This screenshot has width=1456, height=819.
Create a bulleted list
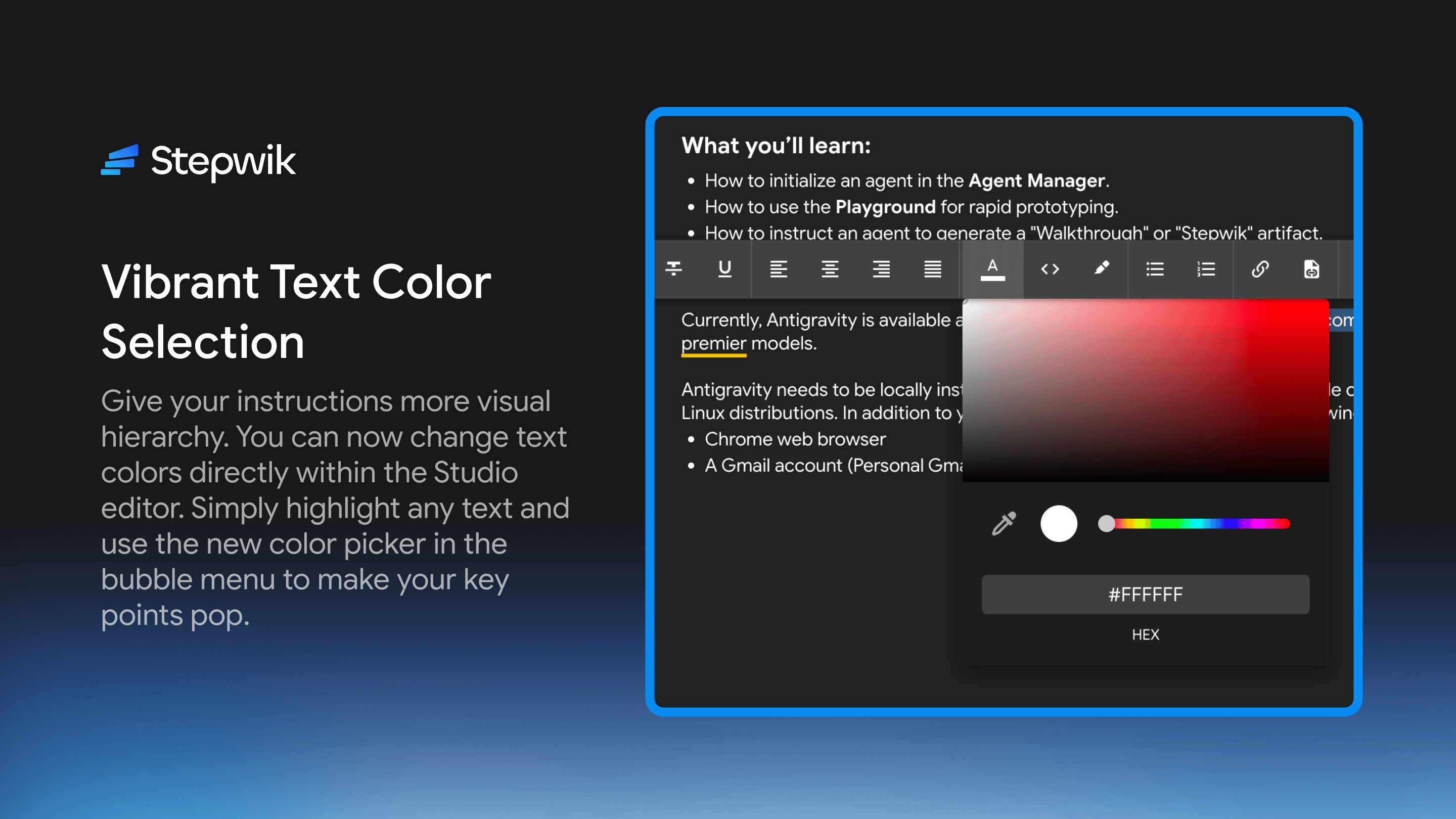tap(1155, 269)
